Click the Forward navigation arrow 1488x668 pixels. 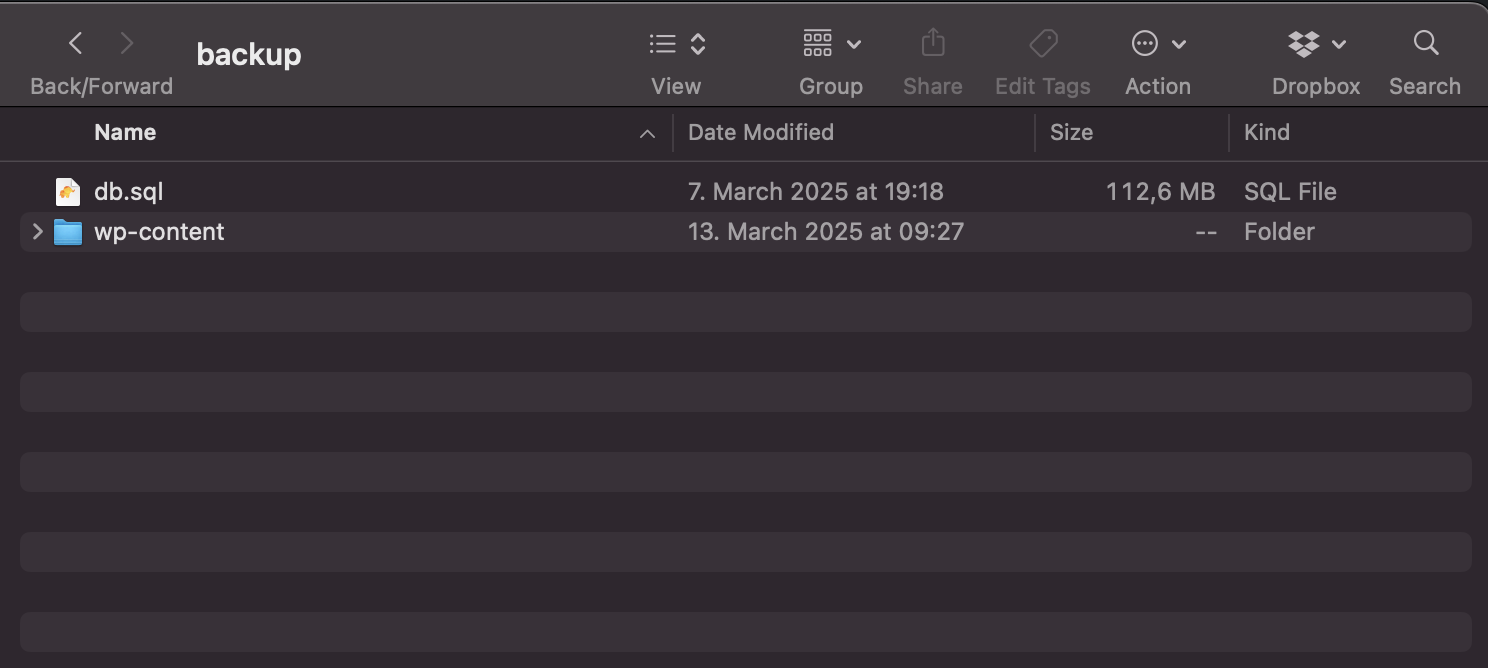click(x=126, y=43)
